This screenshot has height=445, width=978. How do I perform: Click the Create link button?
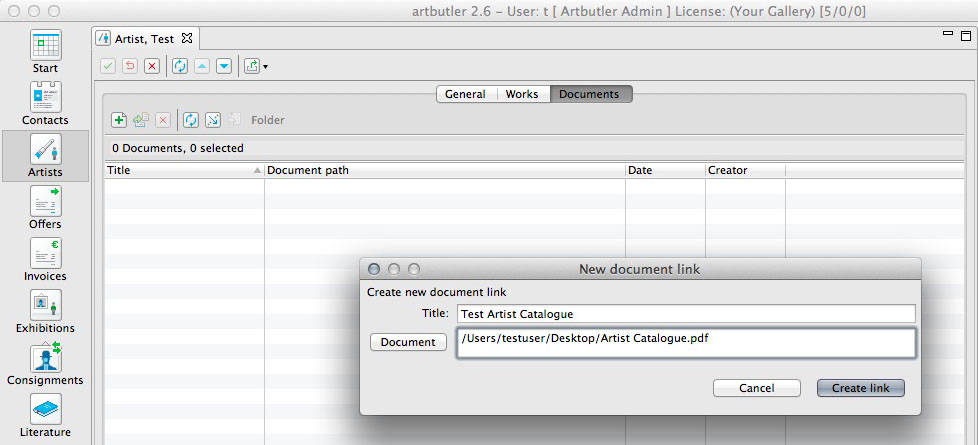(x=861, y=388)
